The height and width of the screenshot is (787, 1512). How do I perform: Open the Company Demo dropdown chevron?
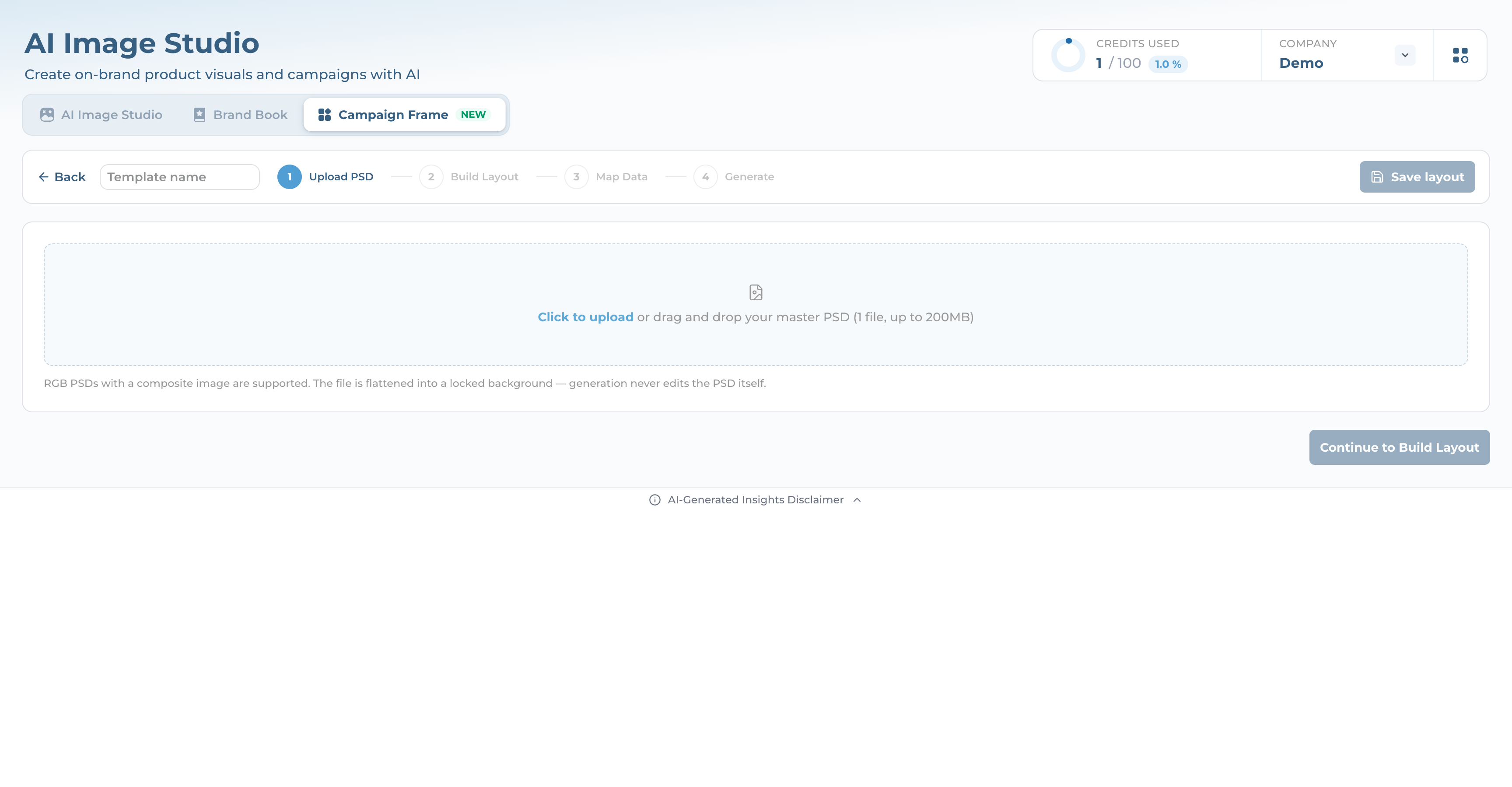[1405, 55]
